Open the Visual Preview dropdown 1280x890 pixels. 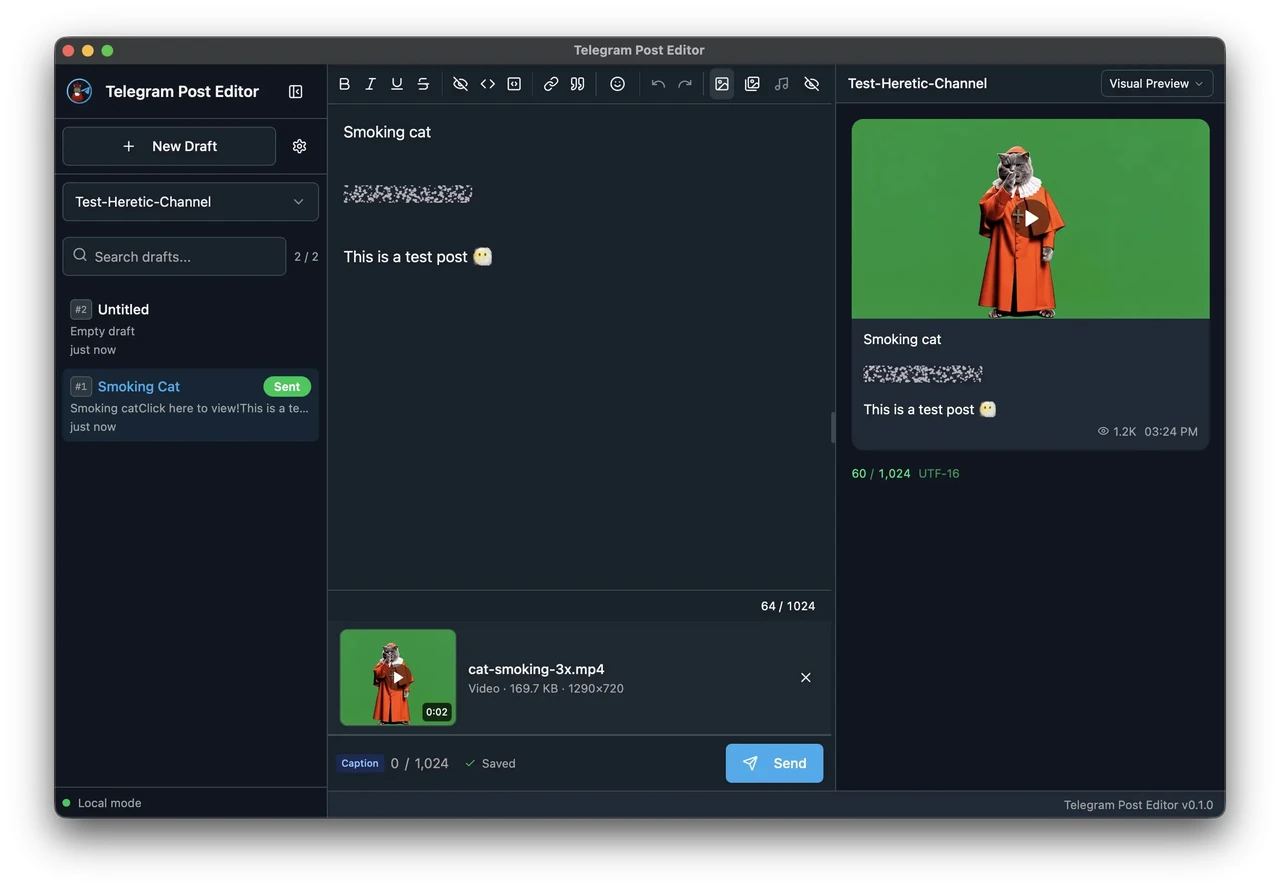[1157, 84]
